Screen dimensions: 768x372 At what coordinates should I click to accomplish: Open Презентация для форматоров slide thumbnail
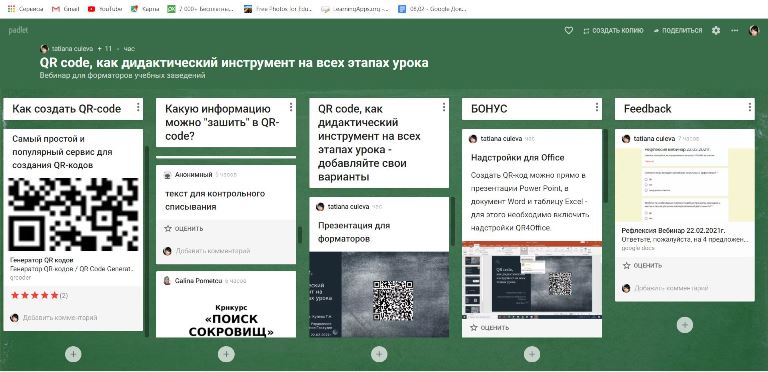pyautogui.click(x=379, y=294)
